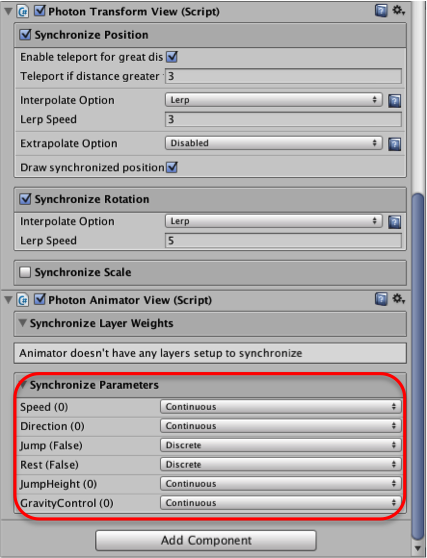Click the scrollbar down arrow
The image size is (427, 558).
click(418, 549)
